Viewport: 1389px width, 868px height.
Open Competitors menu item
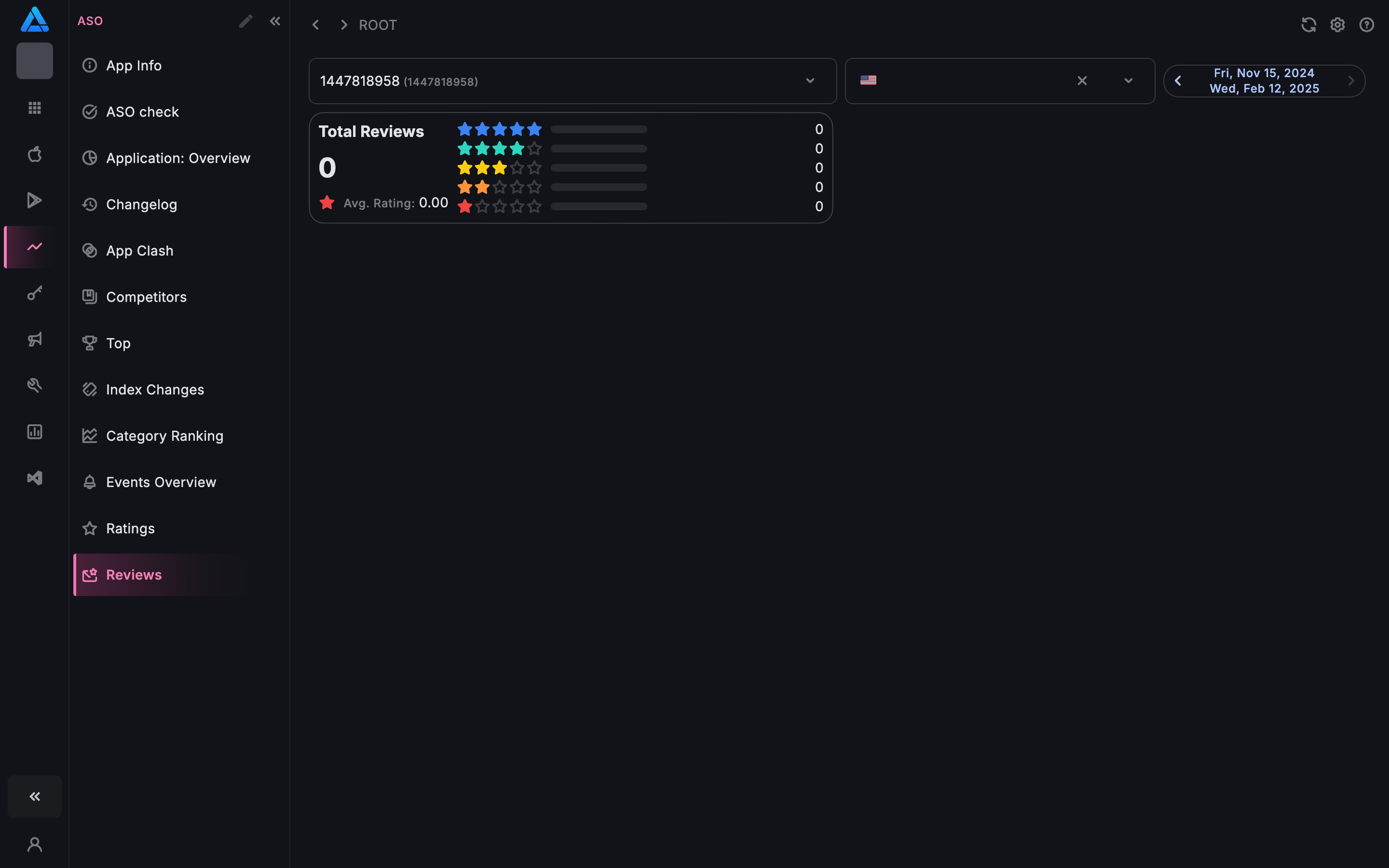(179, 298)
